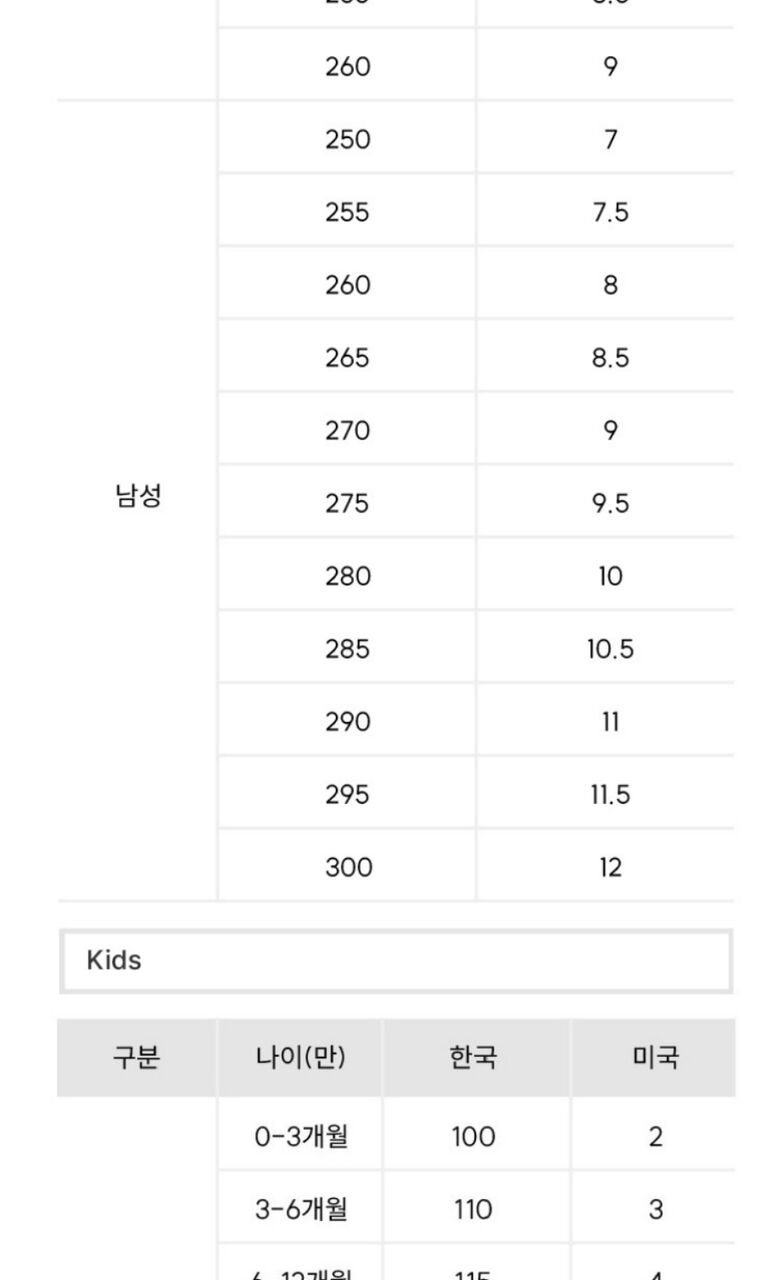The width and height of the screenshot is (780, 1280).
Task: Select the 한국 column header
Action: 473,1058
